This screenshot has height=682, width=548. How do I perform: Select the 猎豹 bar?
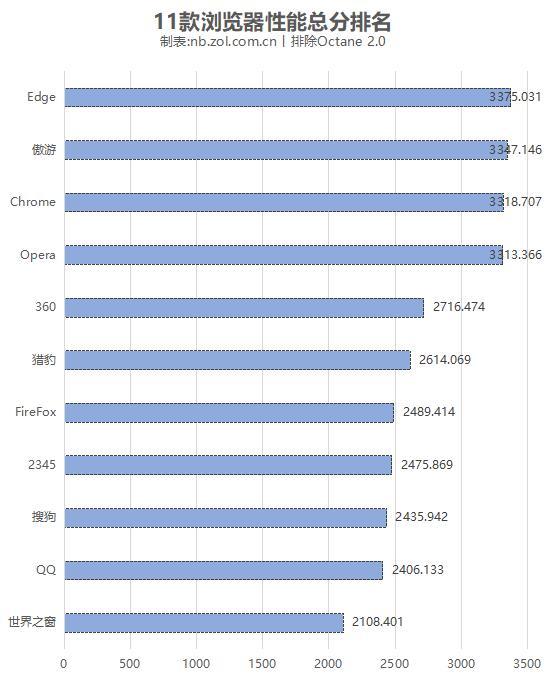(x=237, y=360)
